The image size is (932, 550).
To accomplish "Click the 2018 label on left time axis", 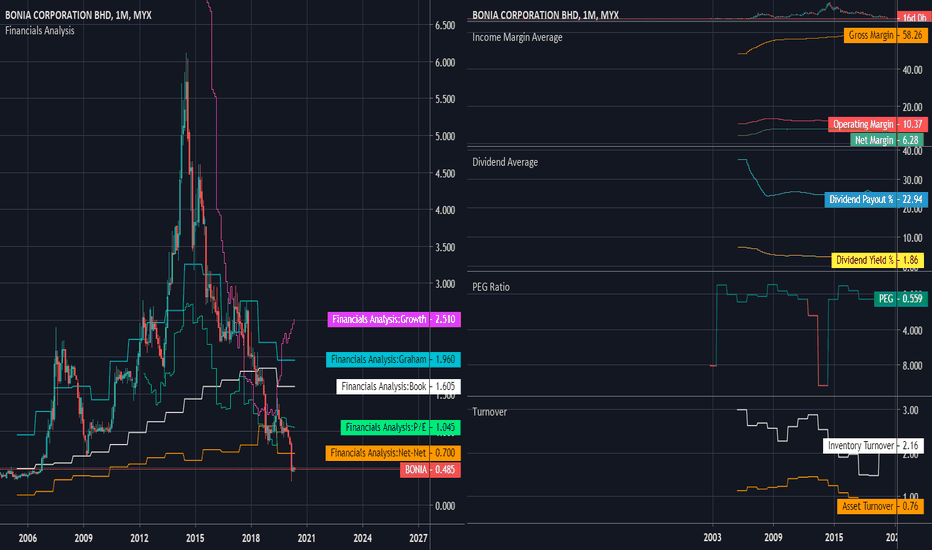I will [251, 538].
